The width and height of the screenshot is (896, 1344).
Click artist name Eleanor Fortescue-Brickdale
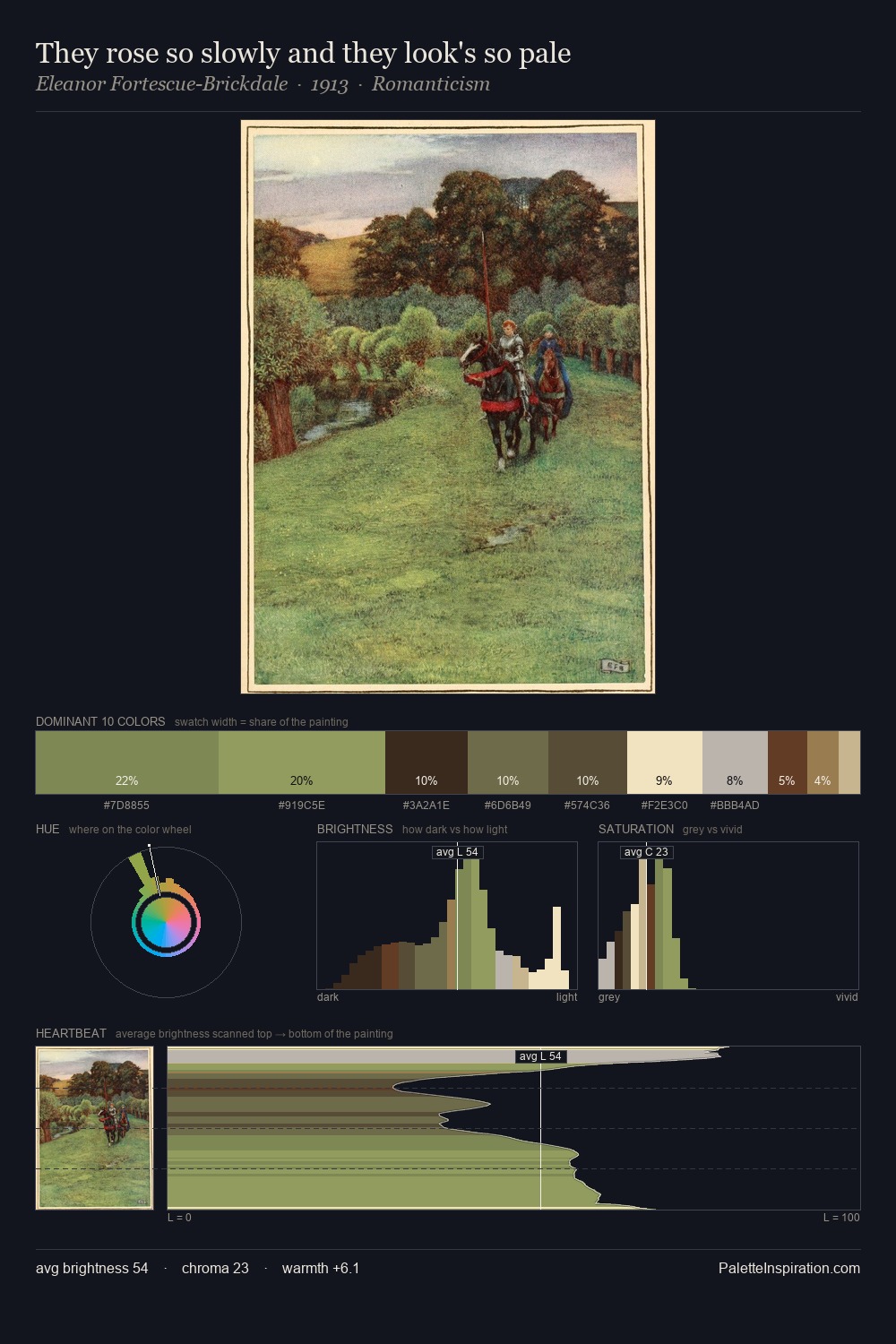(162, 84)
